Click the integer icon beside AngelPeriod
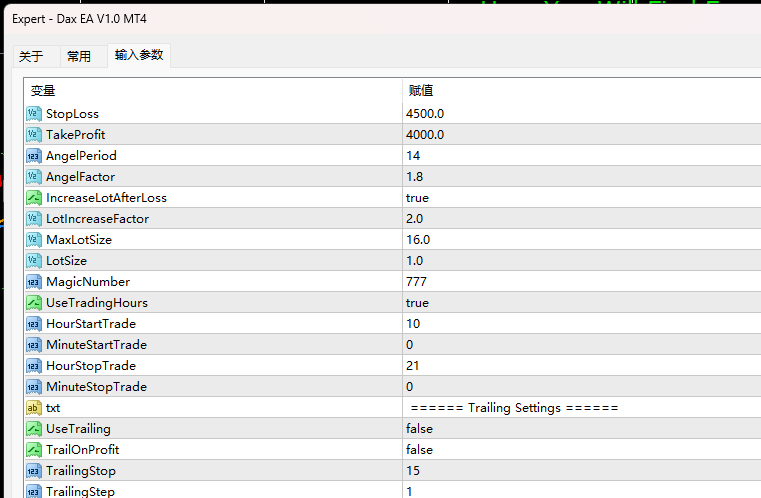 coord(34,156)
